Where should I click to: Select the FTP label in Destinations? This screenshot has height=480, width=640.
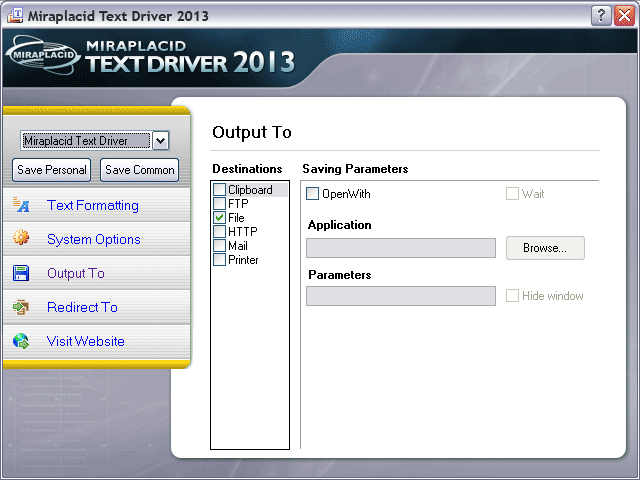238,204
